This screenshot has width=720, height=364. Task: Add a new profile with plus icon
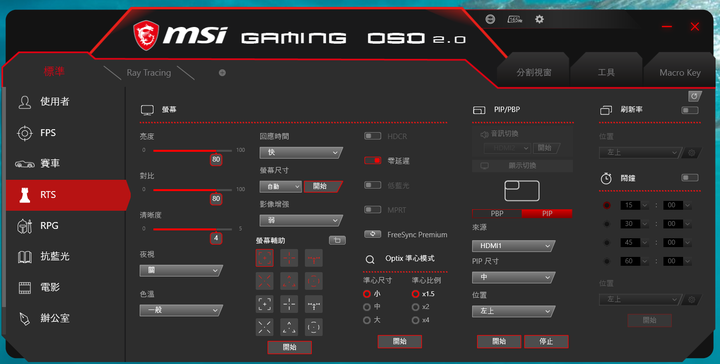pyautogui.click(x=222, y=73)
